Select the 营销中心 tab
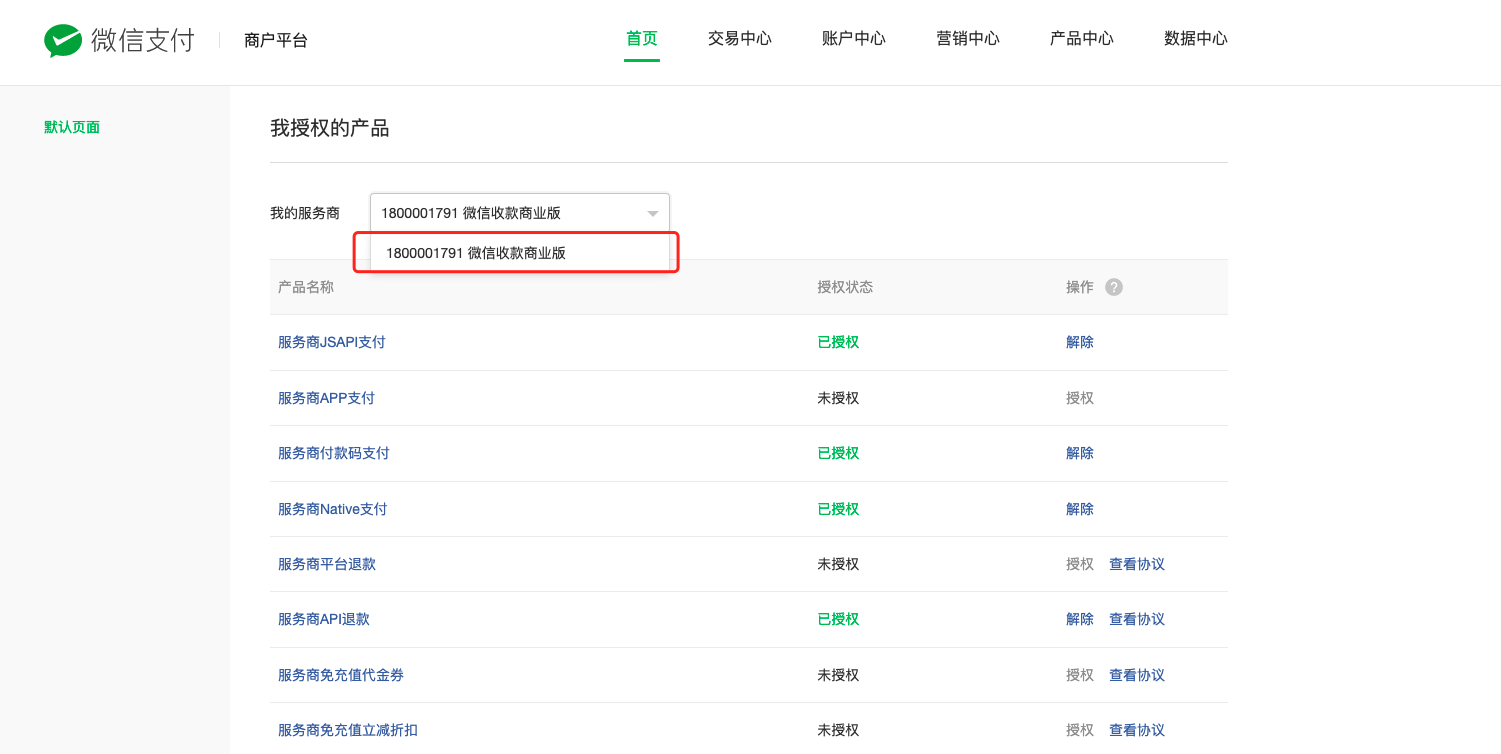 [x=968, y=39]
